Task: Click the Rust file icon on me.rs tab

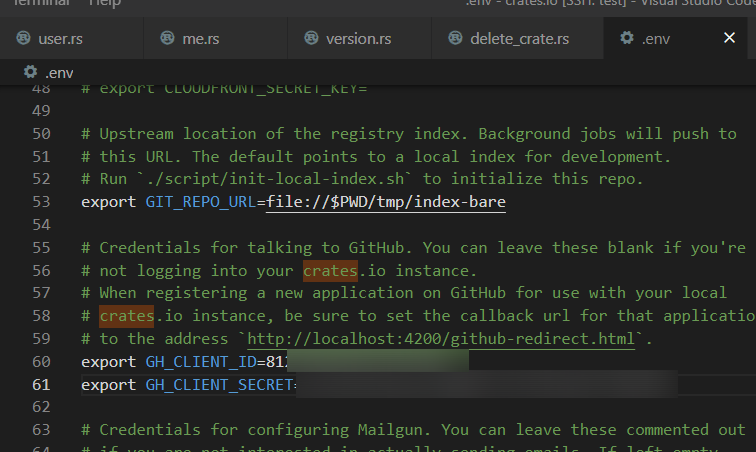Action: (x=166, y=39)
